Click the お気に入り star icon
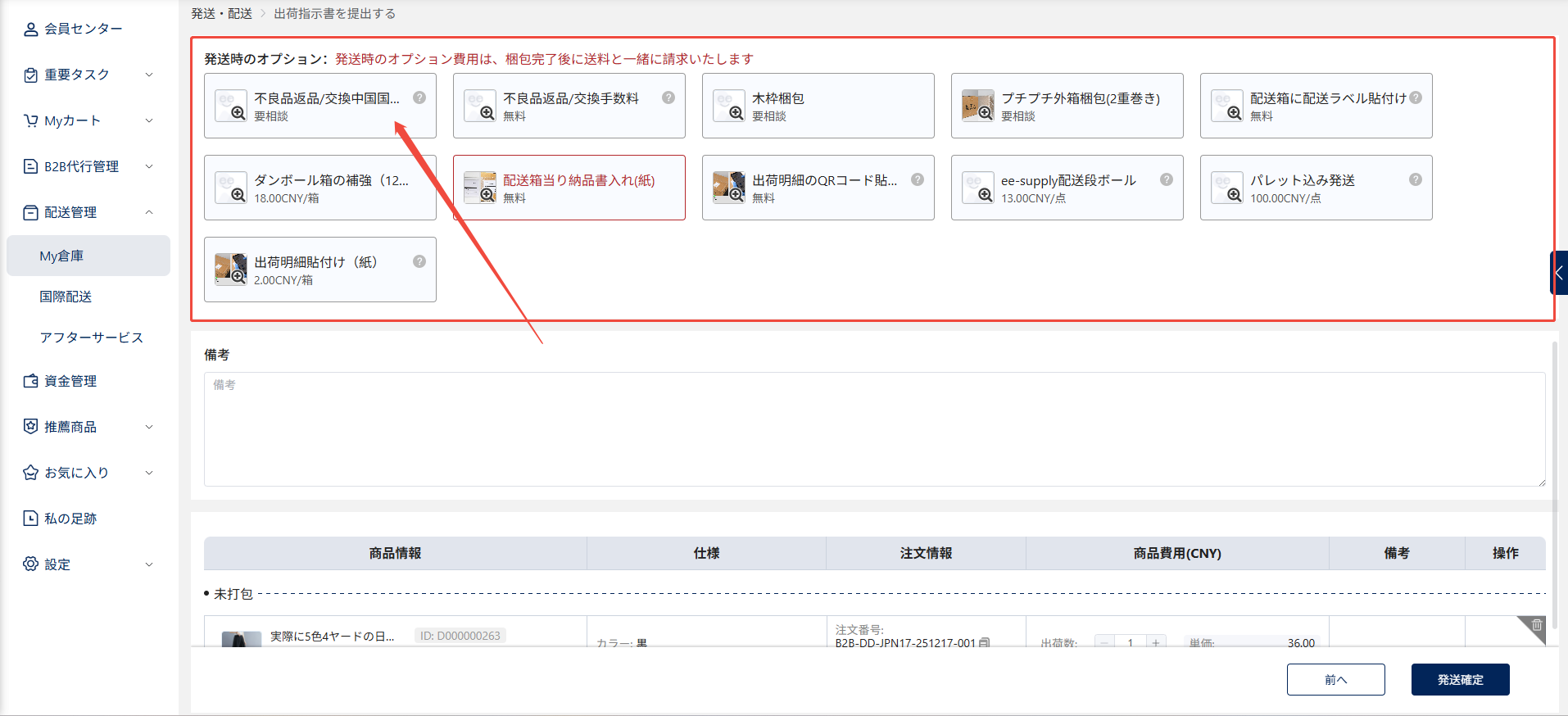 coord(30,473)
